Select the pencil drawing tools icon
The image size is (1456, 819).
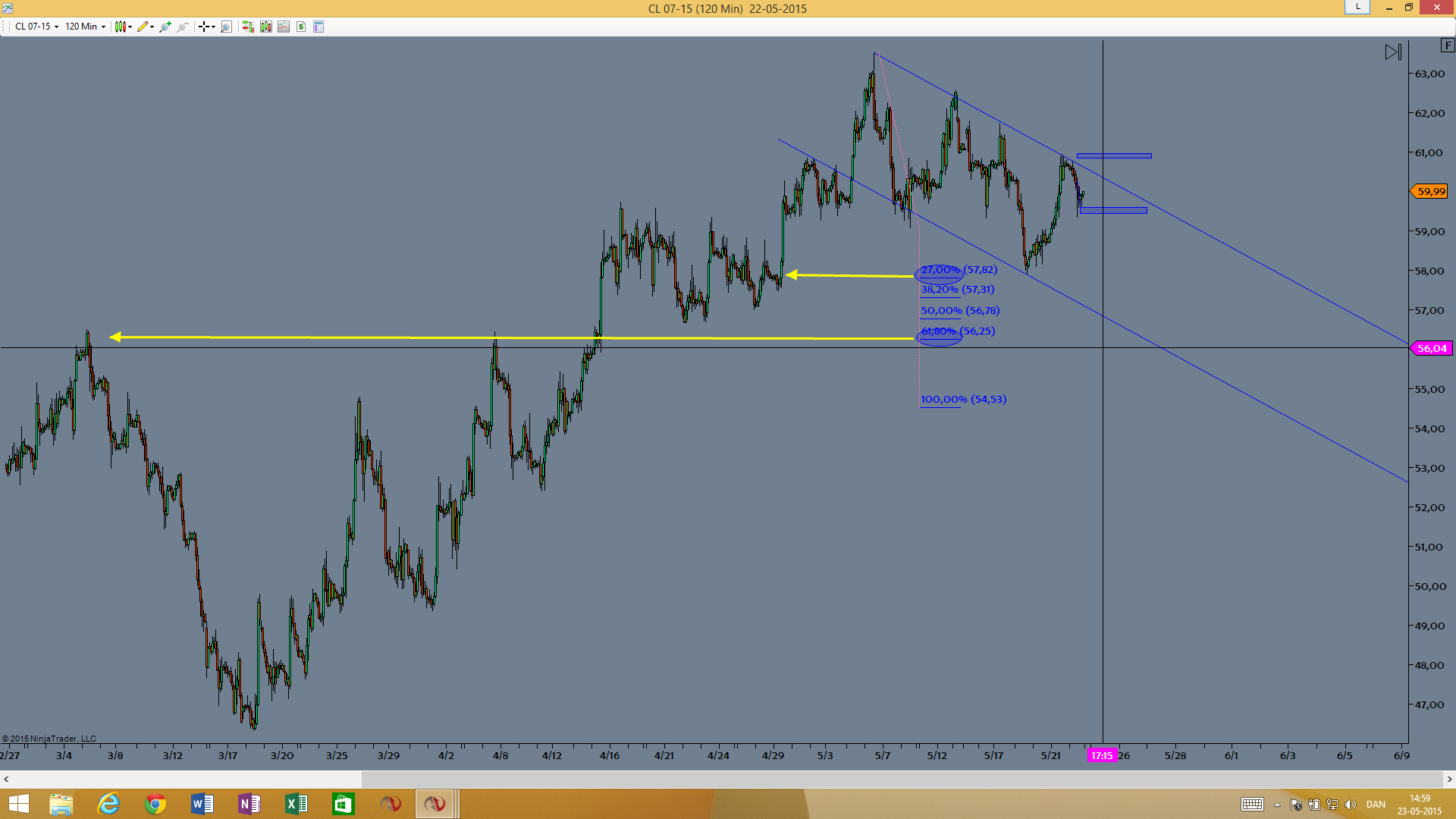pyautogui.click(x=145, y=27)
